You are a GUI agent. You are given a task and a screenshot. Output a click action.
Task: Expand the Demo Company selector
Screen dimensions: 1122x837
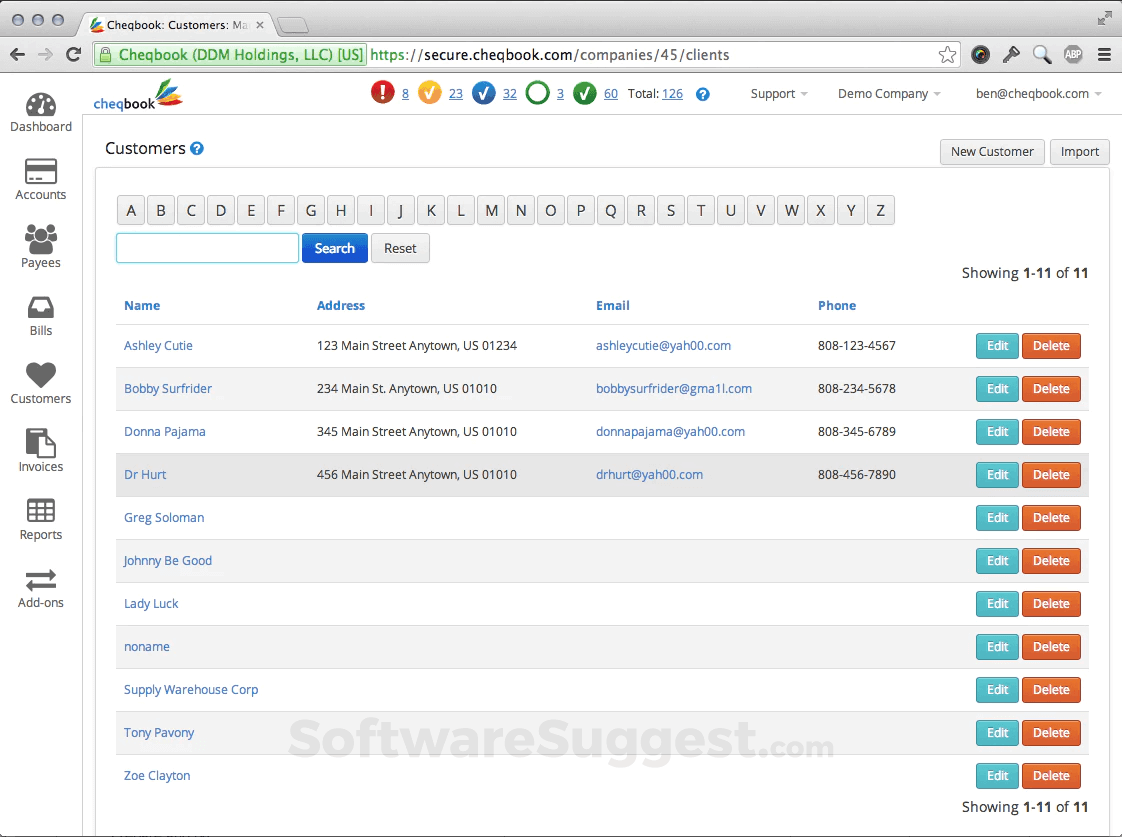[x=887, y=93]
